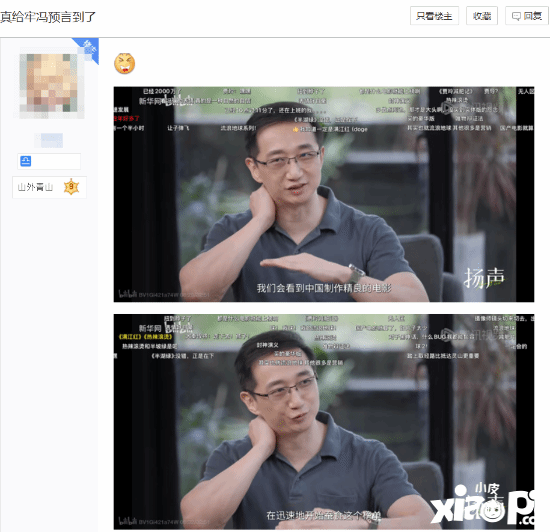Viewport: 550px width, 532px height.
Task: Click the bilibili watermark in first image
Action: point(128,294)
